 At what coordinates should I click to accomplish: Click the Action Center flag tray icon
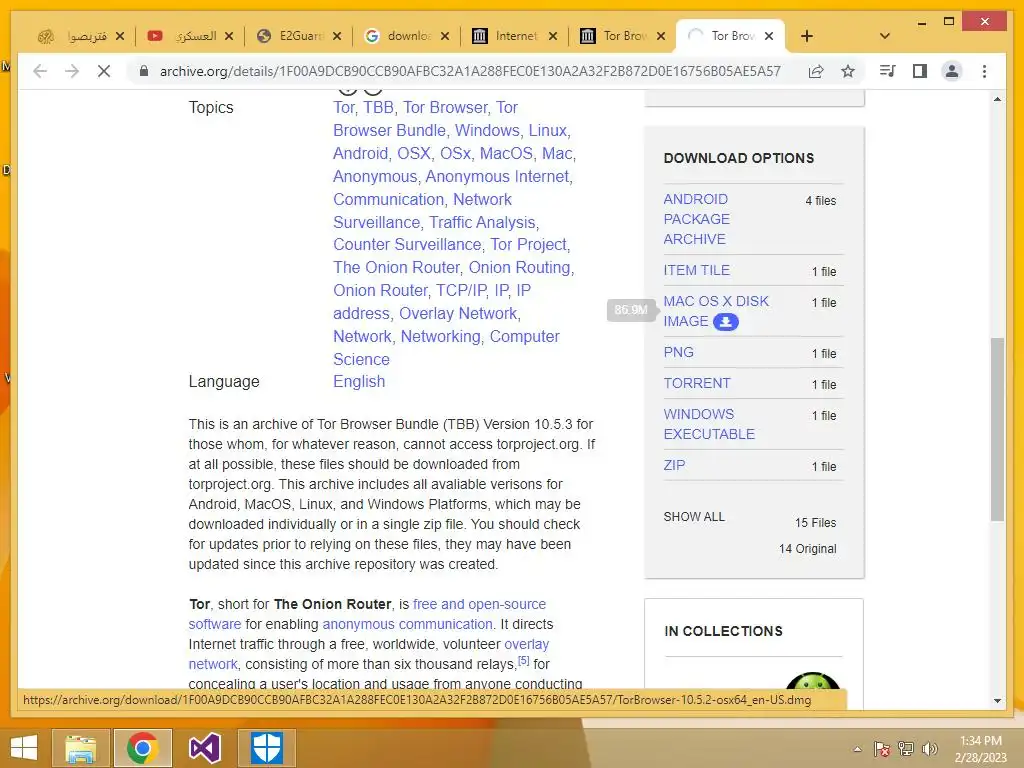coord(882,749)
